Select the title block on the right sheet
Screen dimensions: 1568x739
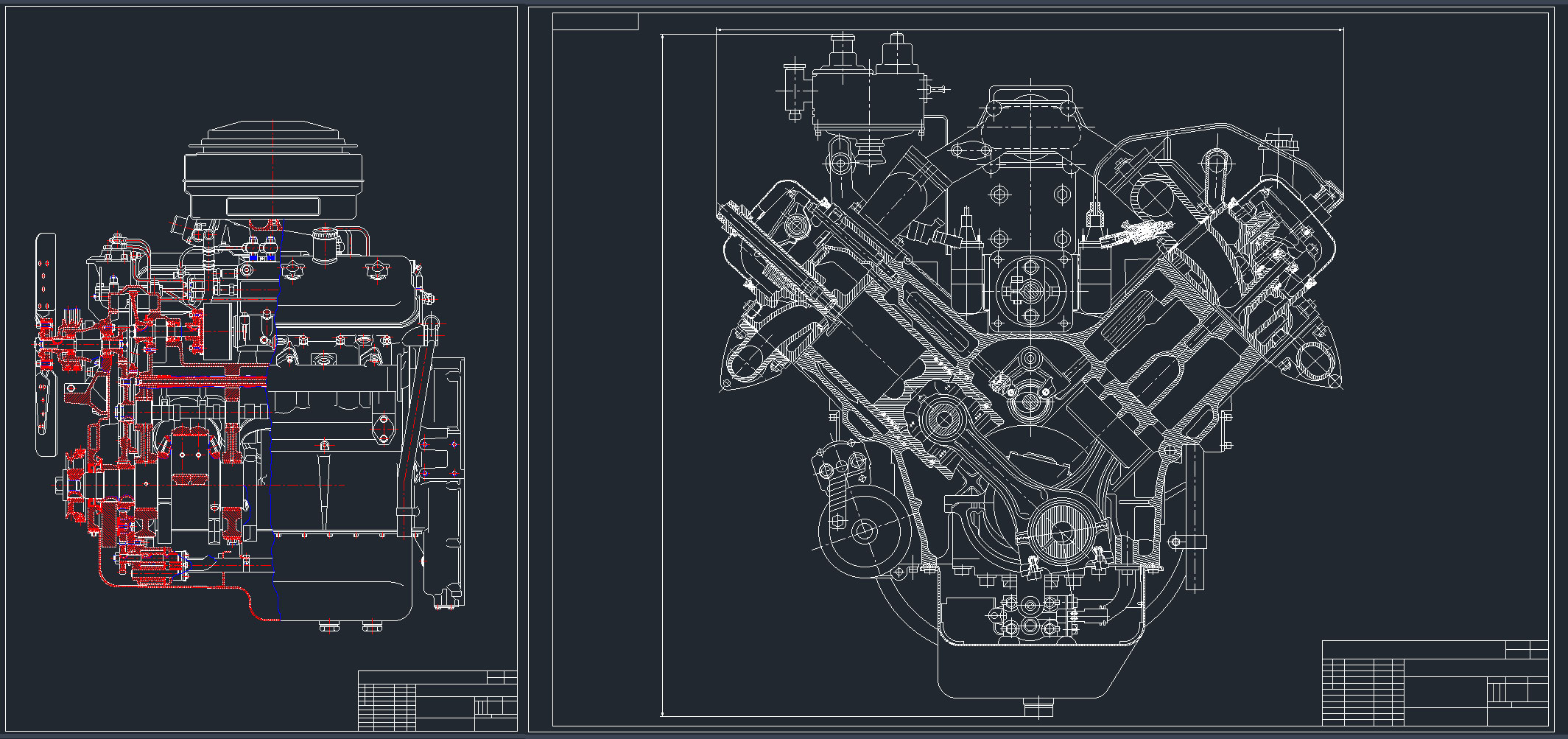click(x=1435, y=683)
